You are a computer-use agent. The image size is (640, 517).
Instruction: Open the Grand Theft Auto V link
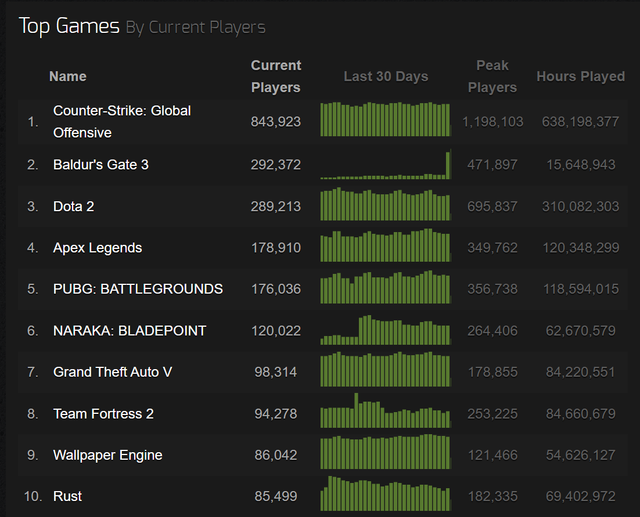coord(113,372)
